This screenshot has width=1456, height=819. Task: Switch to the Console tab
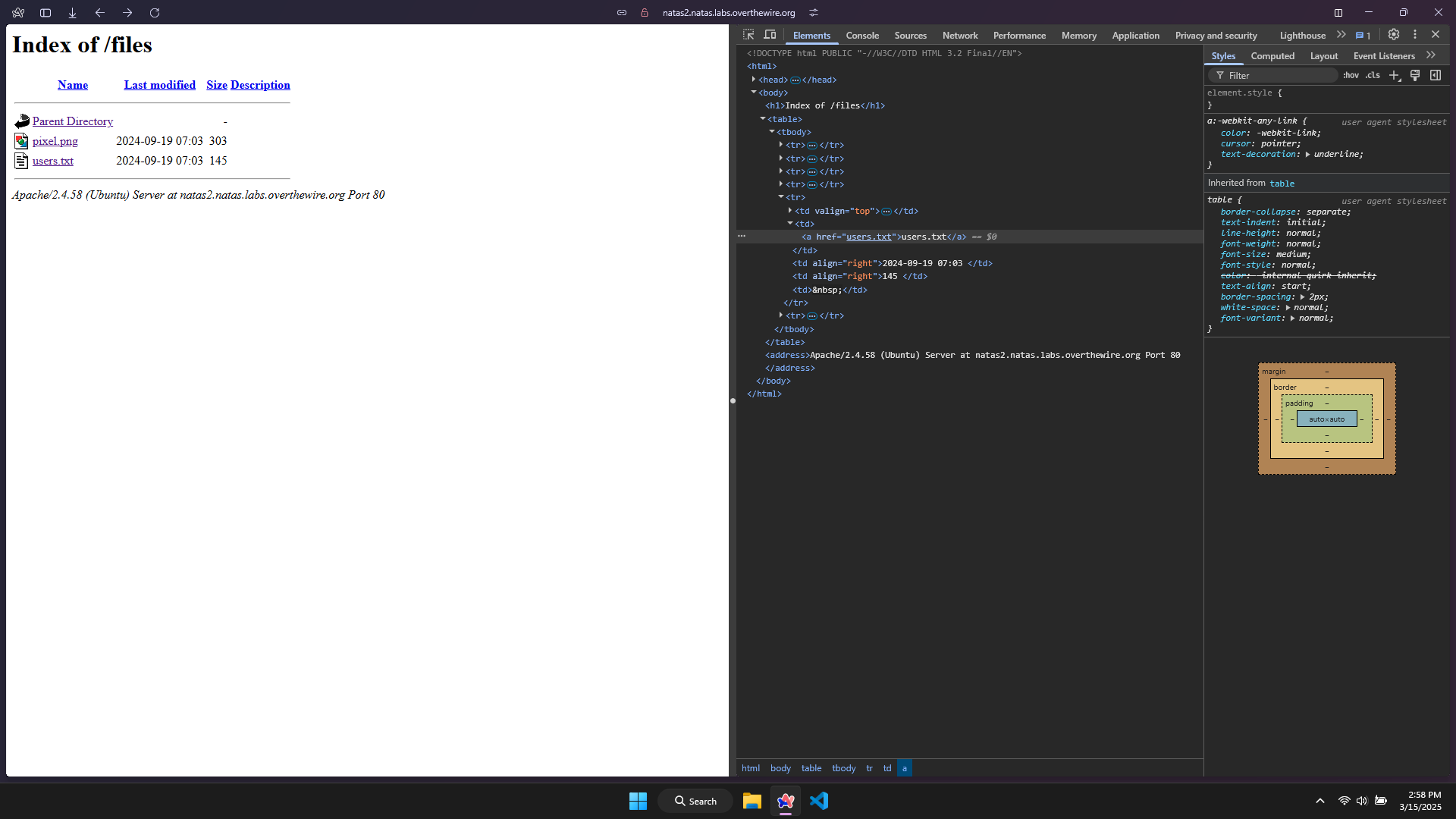tap(862, 36)
